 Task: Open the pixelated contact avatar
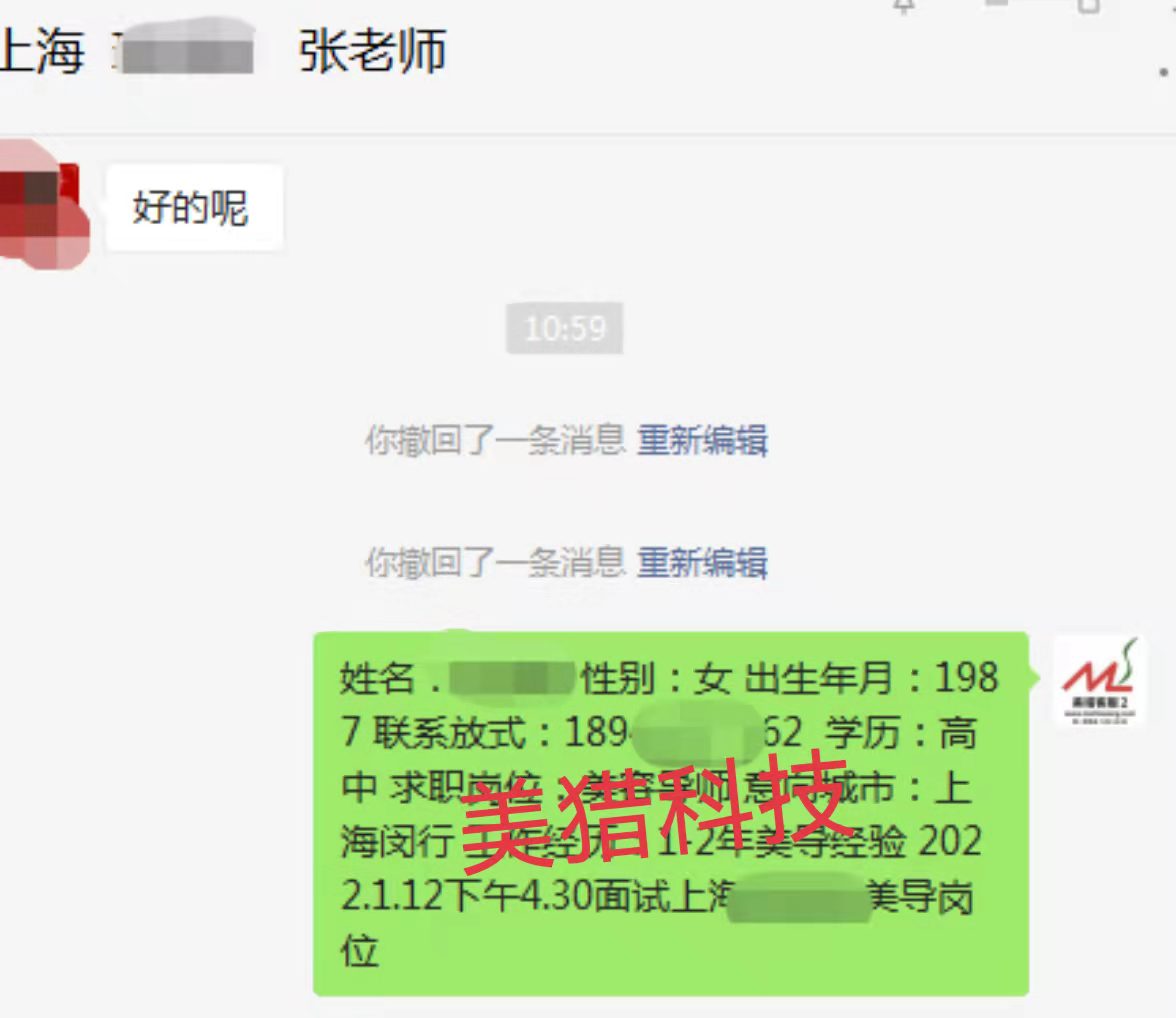[41, 204]
